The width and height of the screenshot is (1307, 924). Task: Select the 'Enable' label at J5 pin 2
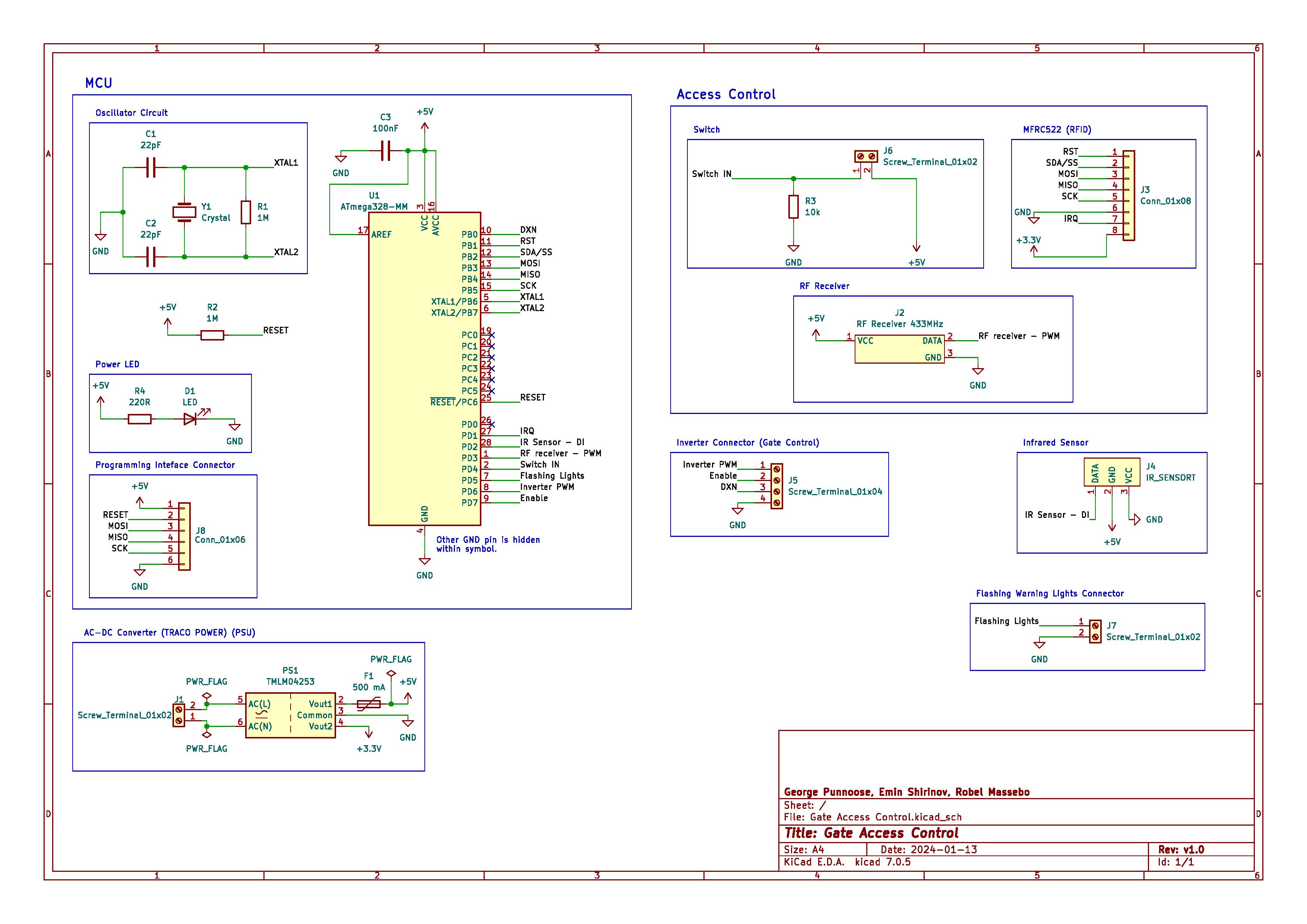tap(723, 476)
